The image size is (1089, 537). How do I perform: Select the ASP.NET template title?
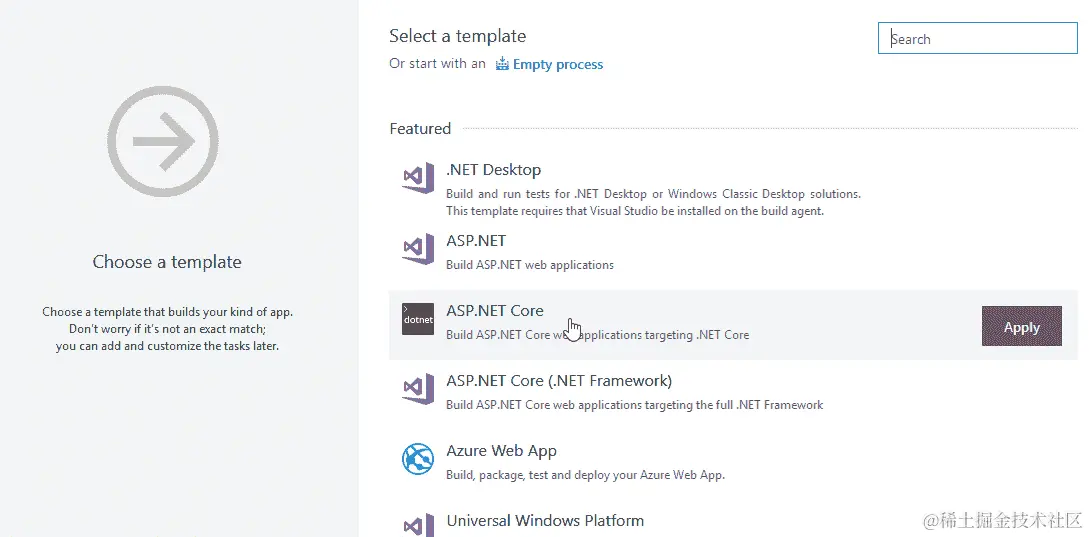pyautogui.click(x=476, y=241)
